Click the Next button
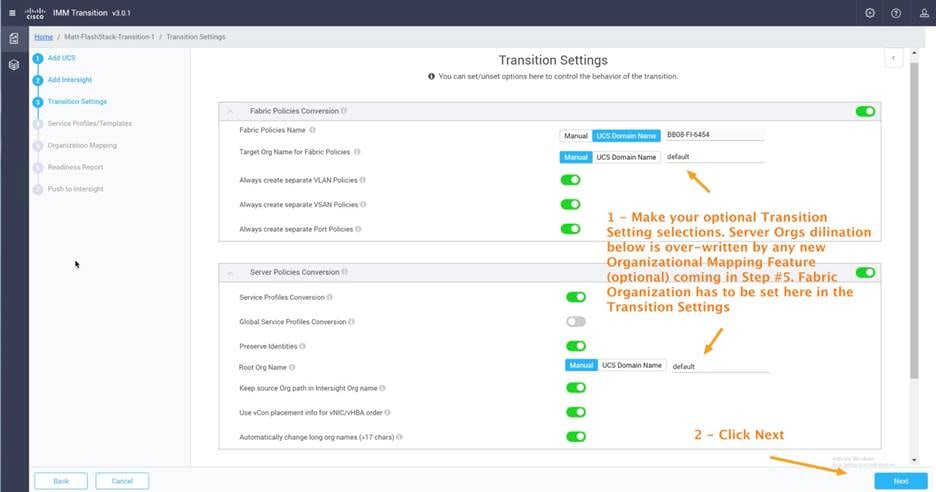 point(901,481)
